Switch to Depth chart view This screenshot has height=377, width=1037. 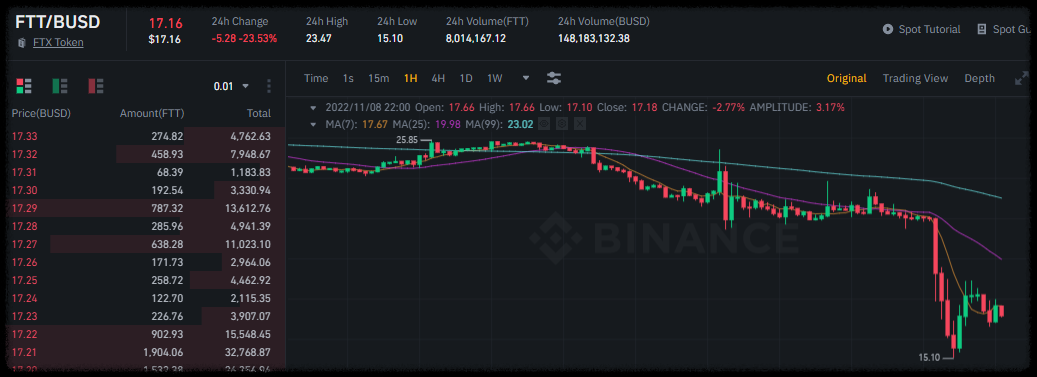pyautogui.click(x=979, y=78)
